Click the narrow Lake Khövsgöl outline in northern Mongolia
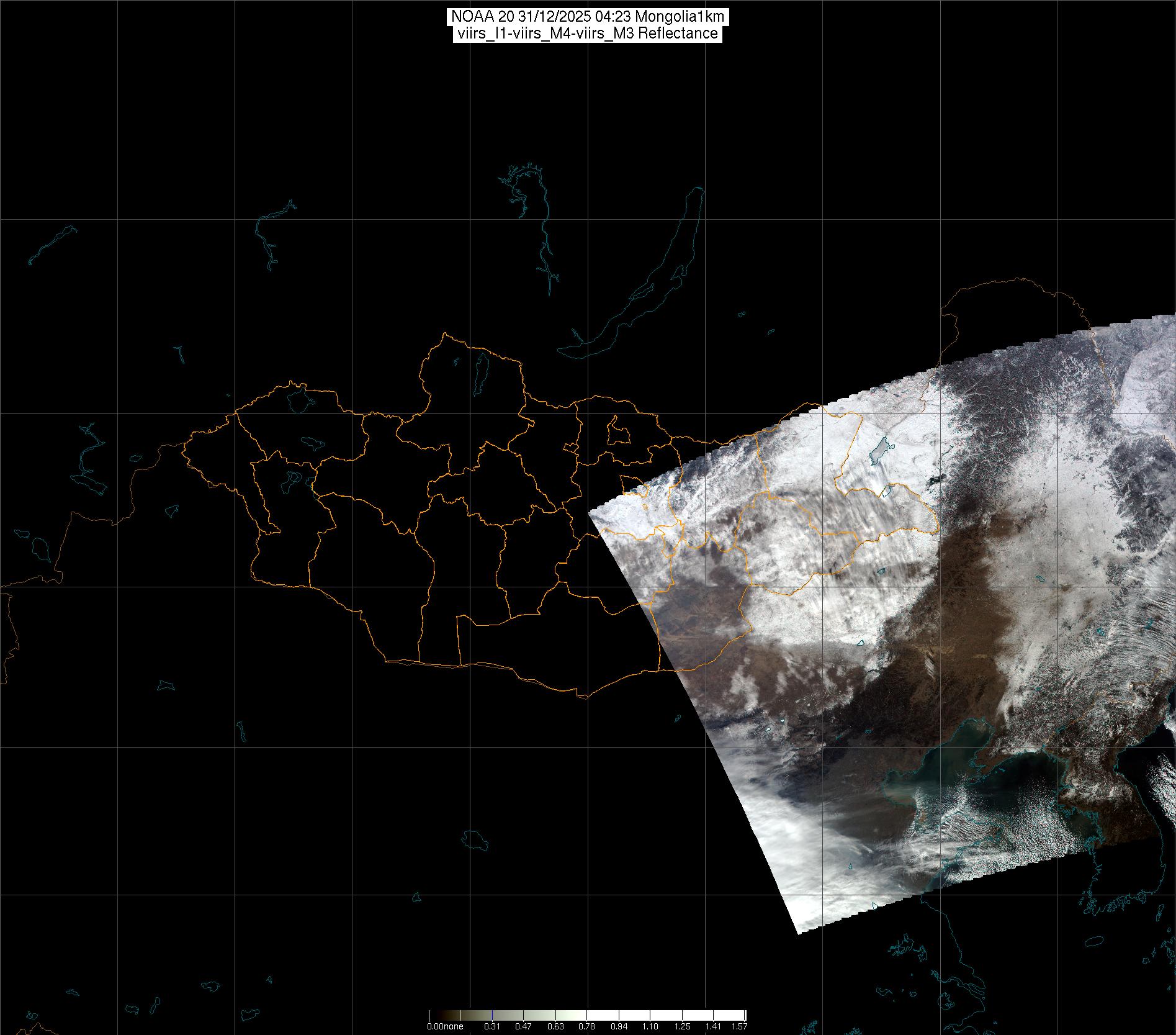The image size is (1176, 1035). click(x=480, y=371)
